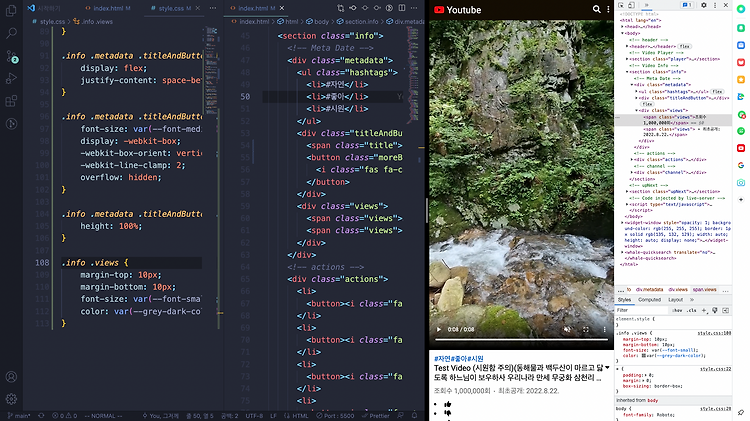Open the Explorer view in VS Code activity bar

pos(11,11)
